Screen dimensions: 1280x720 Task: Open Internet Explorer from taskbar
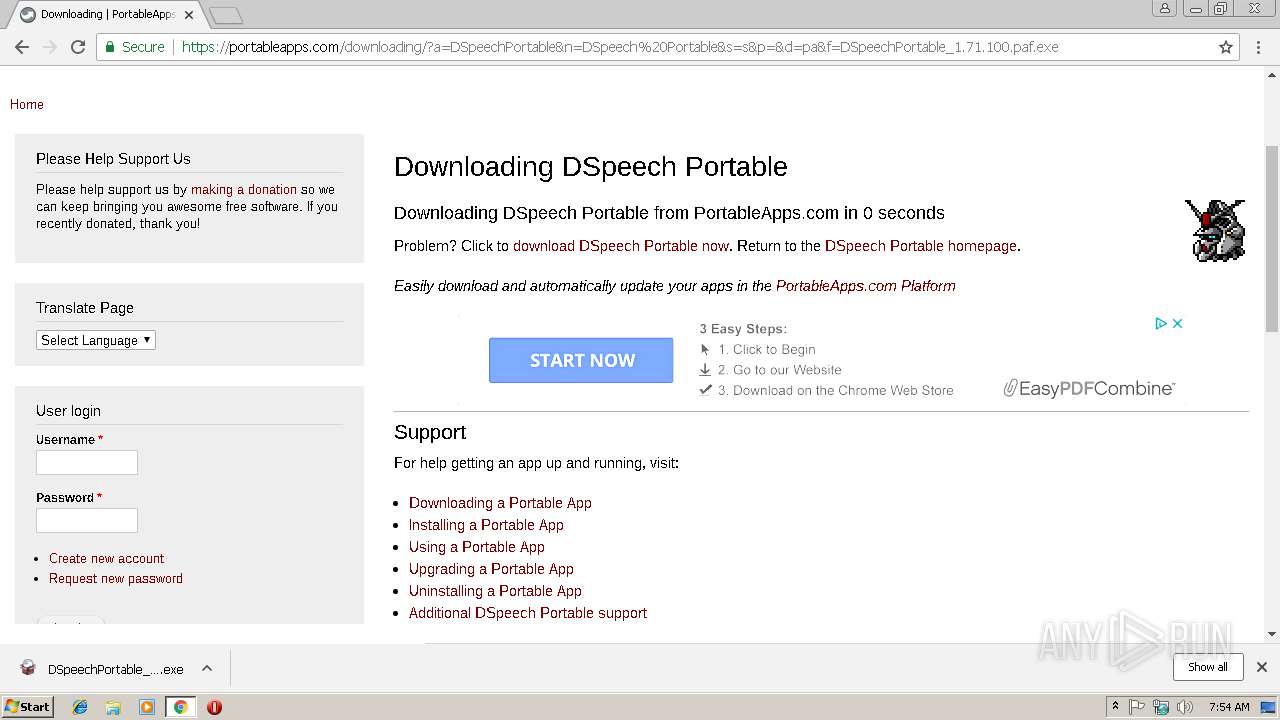(80, 707)
